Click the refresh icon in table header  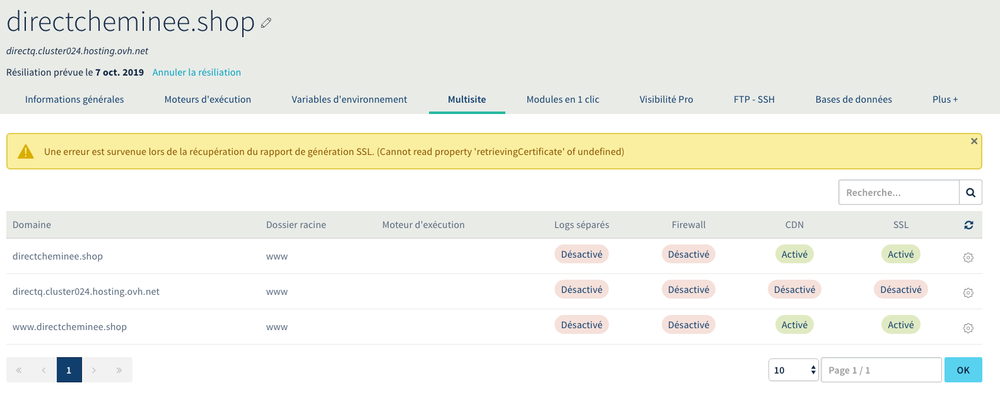968,226
